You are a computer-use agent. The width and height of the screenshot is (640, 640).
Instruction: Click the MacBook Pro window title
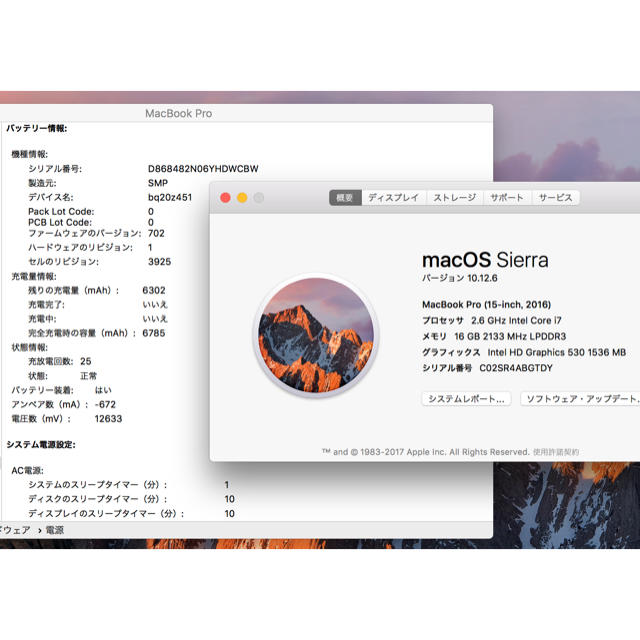coord(179,113)
